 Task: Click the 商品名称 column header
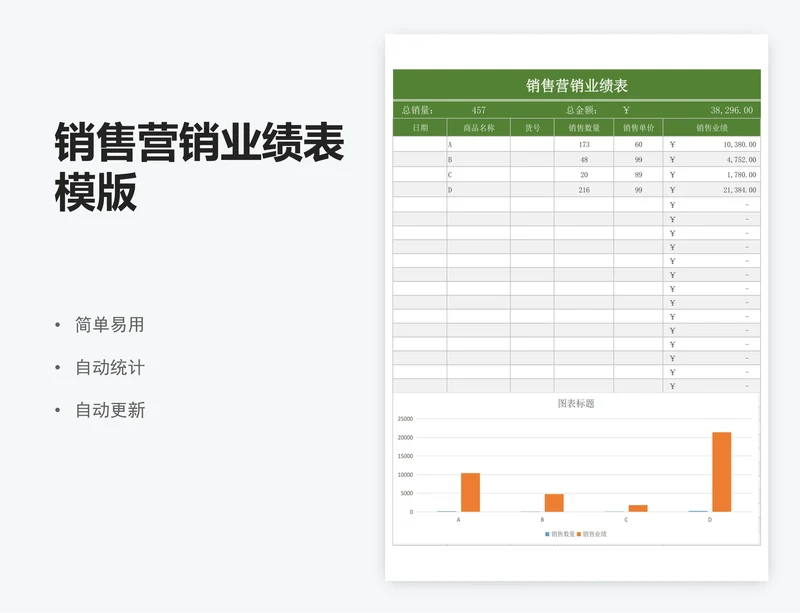coord(479,128)
